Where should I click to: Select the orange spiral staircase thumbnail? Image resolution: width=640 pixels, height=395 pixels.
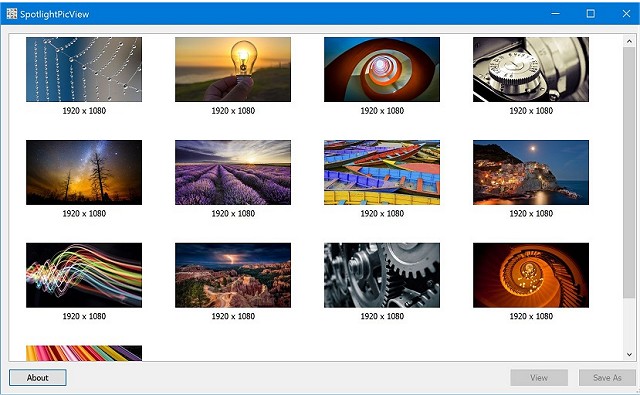point(531,275)
